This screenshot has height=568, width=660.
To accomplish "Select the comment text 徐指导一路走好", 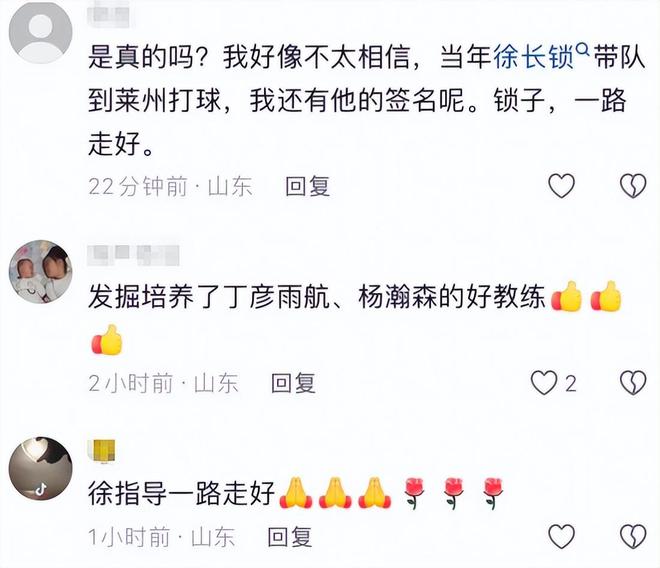I will (x=296, y=493).
